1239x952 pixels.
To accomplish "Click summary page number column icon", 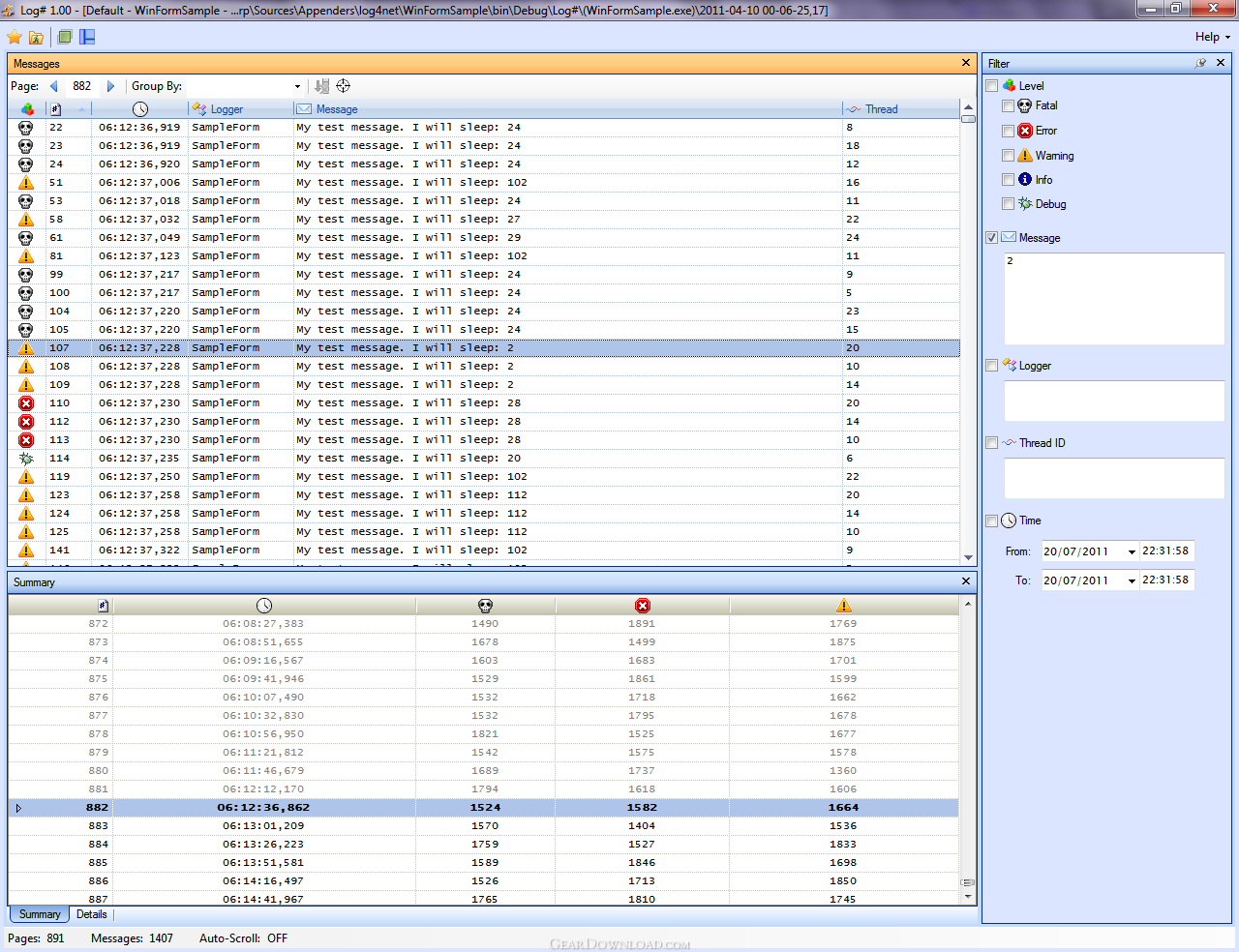I will pos(104,606).
